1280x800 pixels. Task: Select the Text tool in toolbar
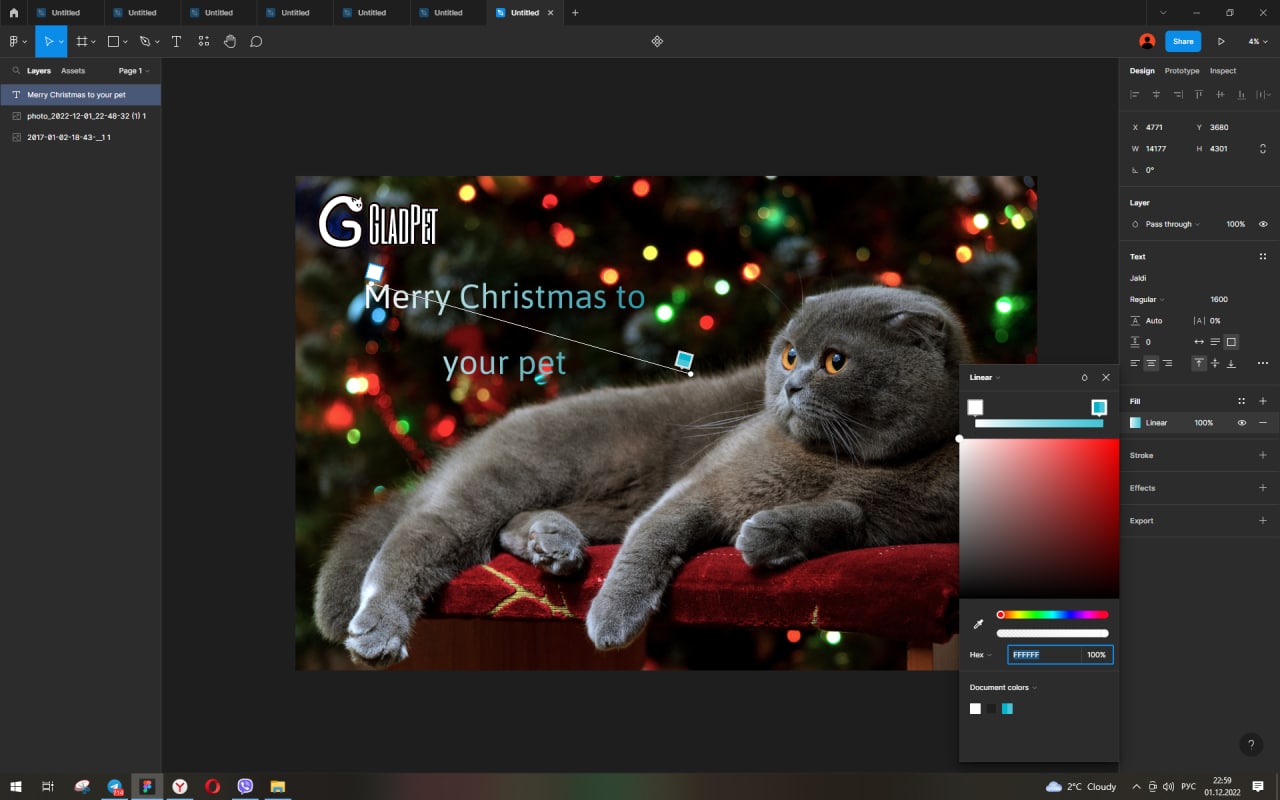[x=176, y=42]
